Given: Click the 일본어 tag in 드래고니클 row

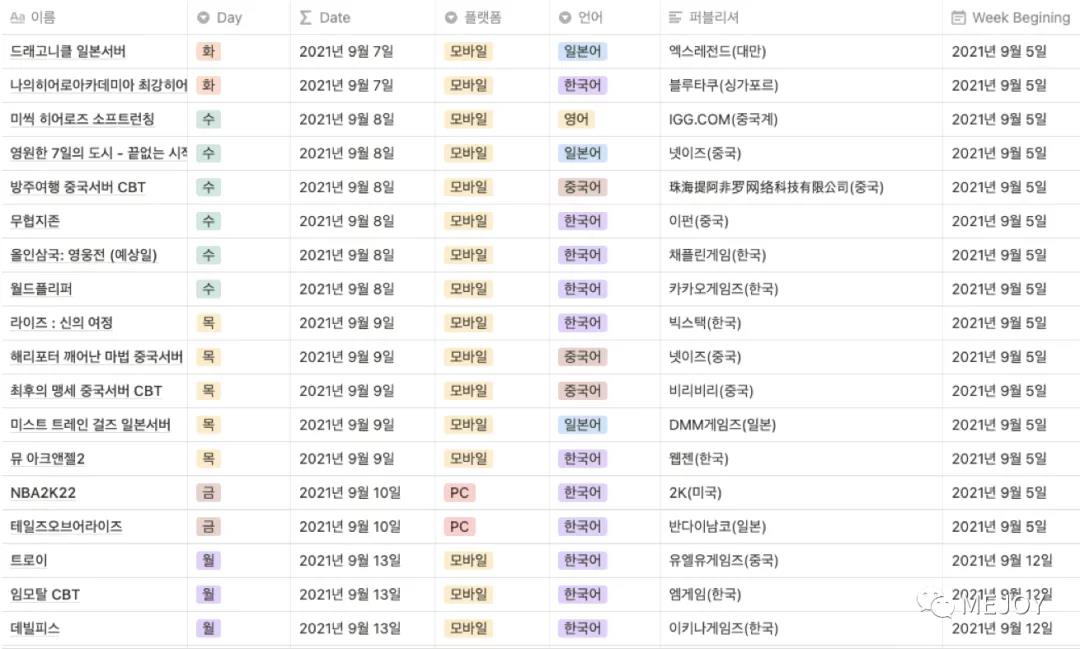Looking at the screenshot, I should [x=582, y=51].
